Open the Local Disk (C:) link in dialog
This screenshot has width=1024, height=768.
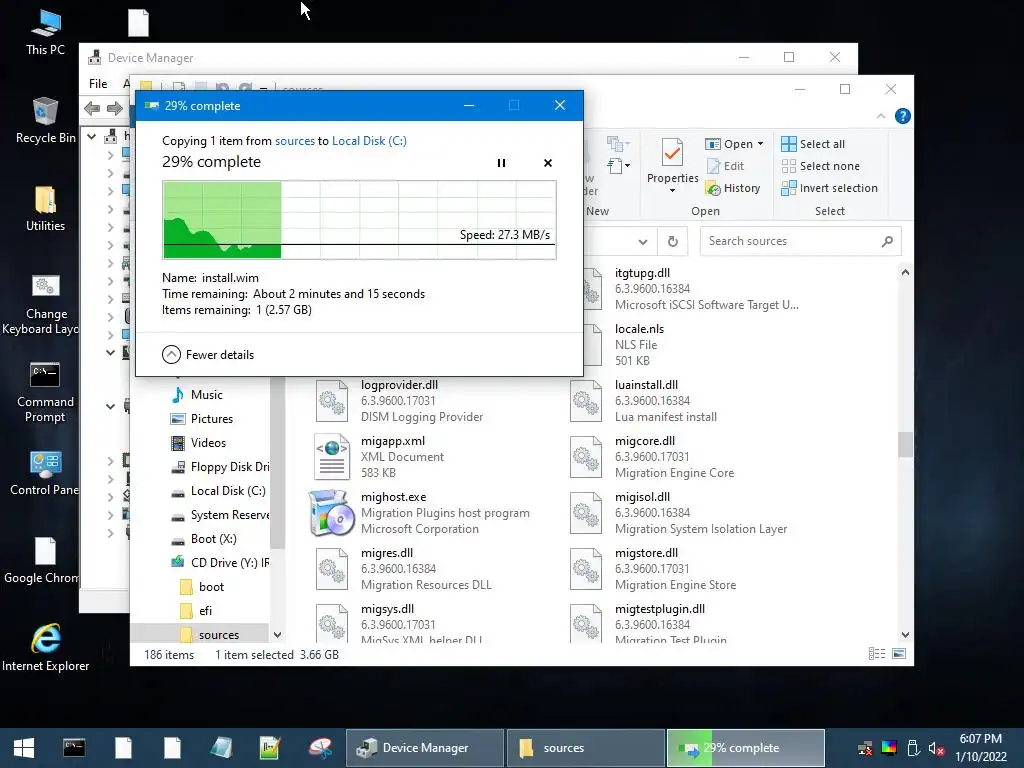pyautogui.click(x=369, y=140)
